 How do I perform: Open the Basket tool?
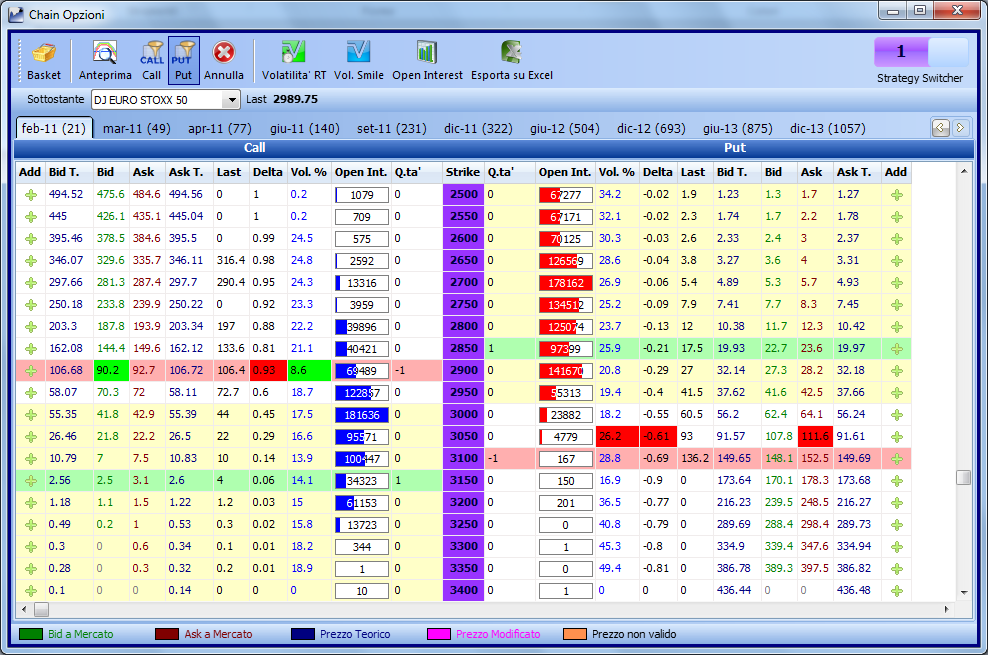pyautogui.click(x=43, y=60)
